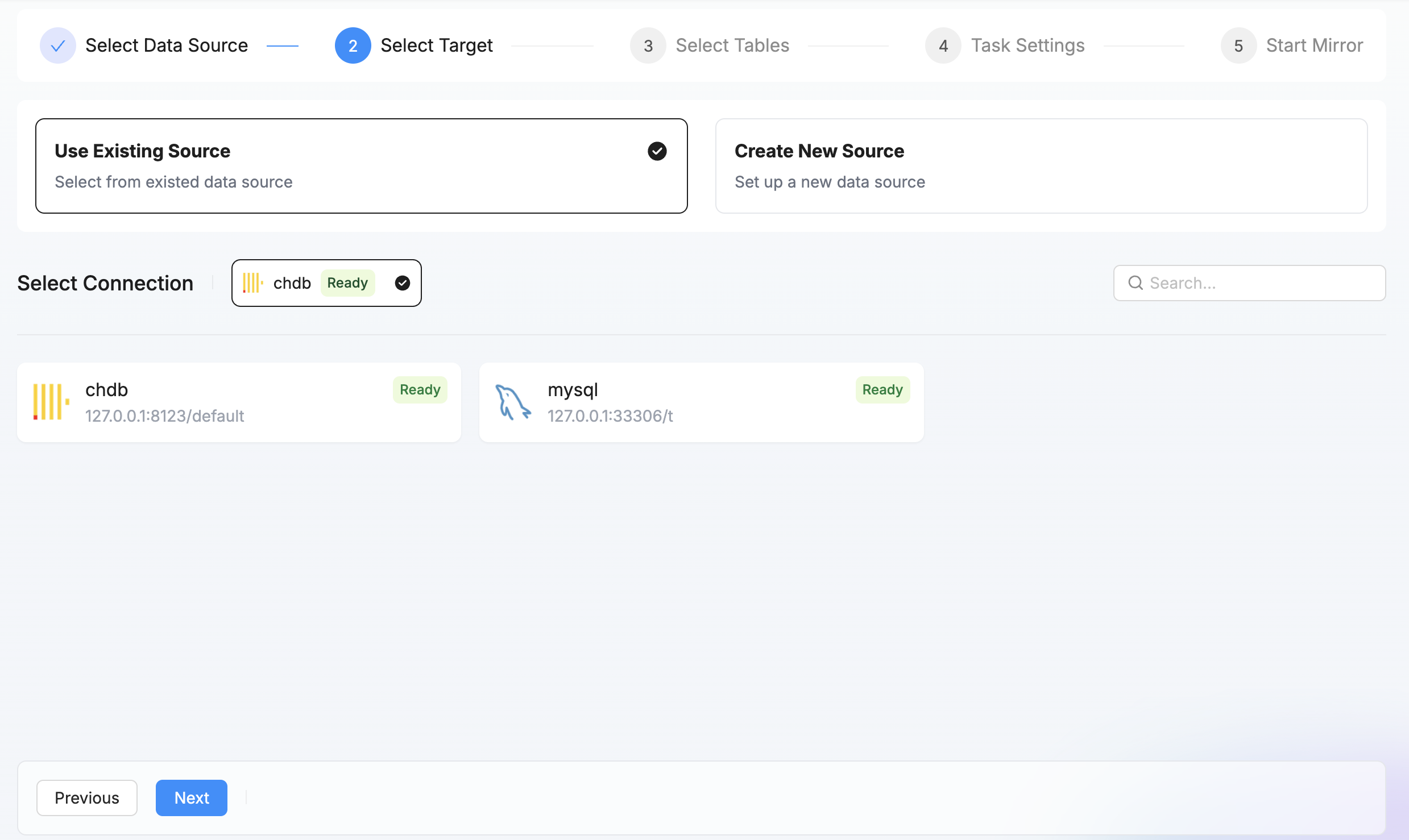This screenshot has height=840, width=1409.
Task: Go to the Select Data Source step
Action: [x=167, y=45]
